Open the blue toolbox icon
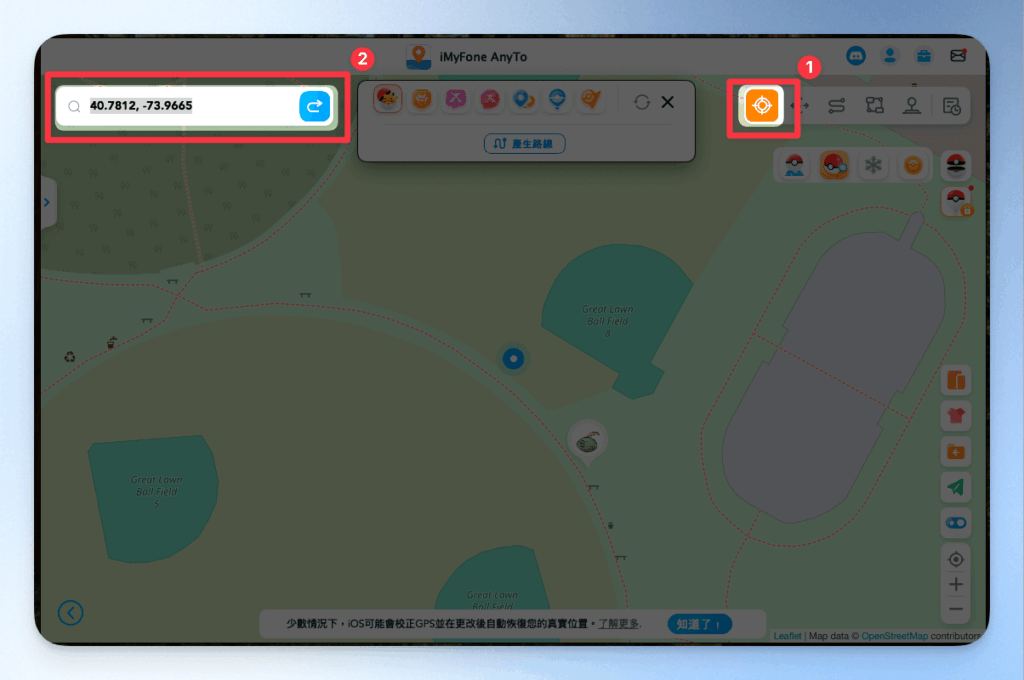1024x680 pixels. (x=923, y=56)
